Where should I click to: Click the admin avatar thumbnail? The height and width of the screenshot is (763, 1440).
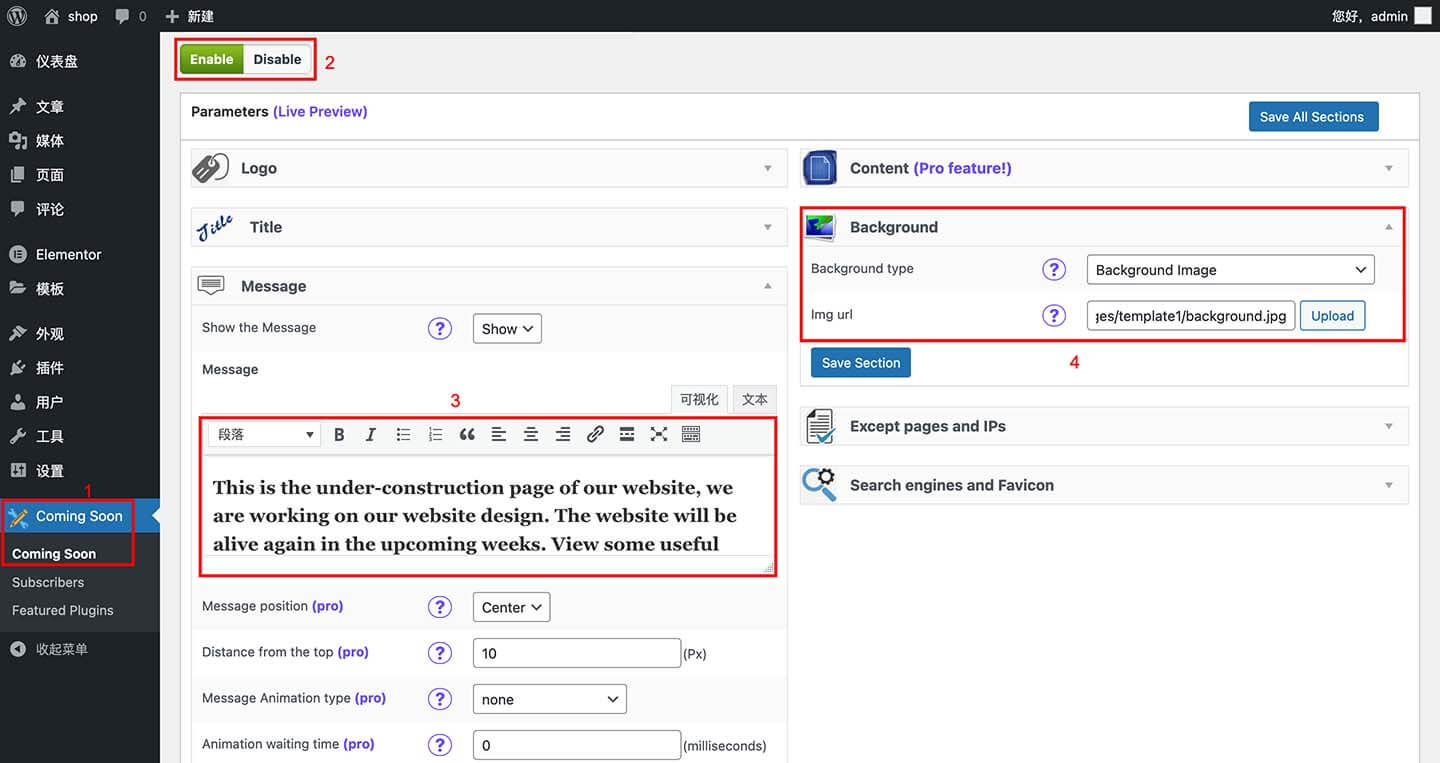point(1422,16)
